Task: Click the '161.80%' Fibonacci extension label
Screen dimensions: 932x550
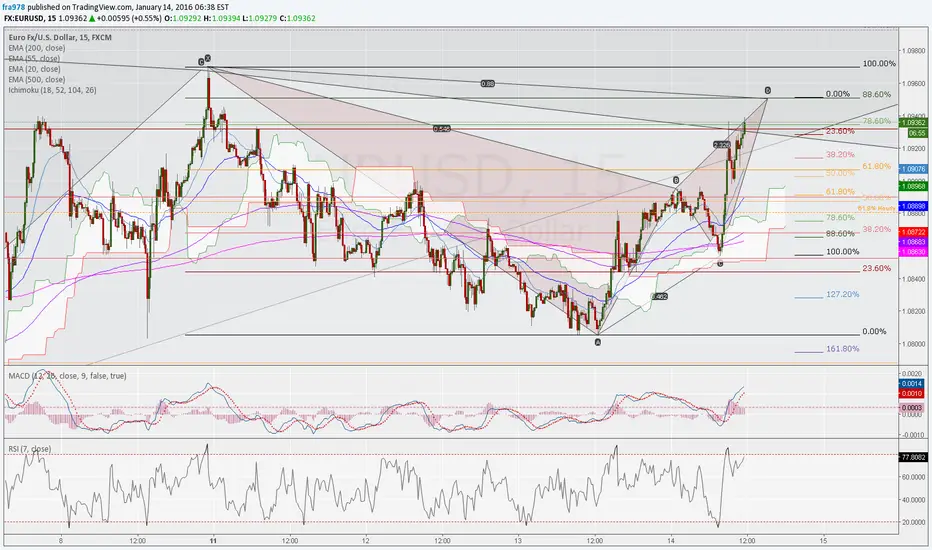Action: [x=842, y=349]
